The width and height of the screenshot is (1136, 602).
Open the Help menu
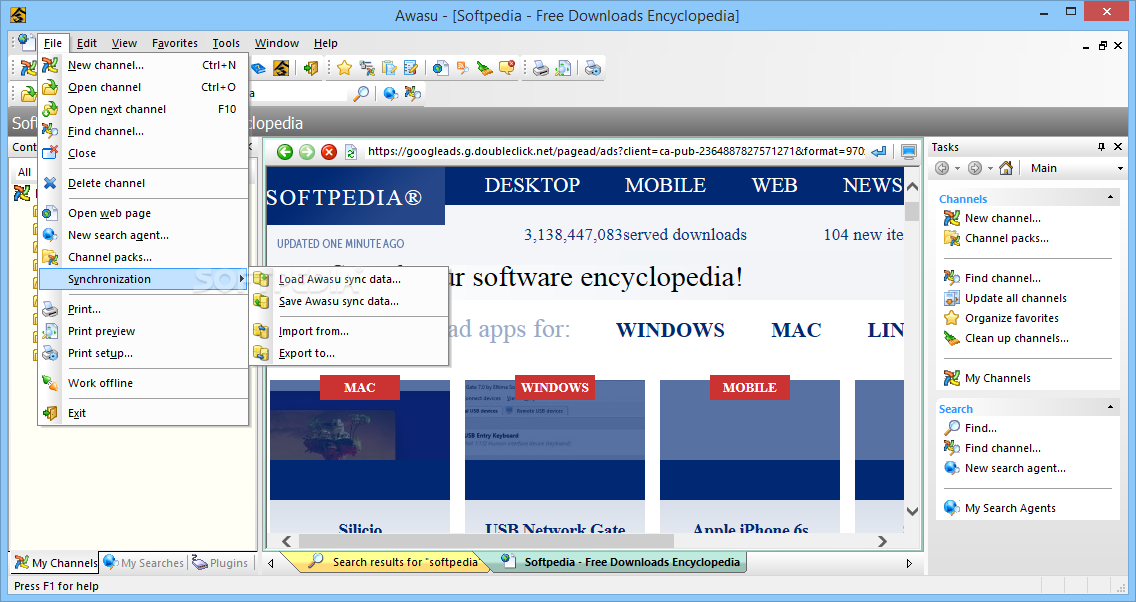pyautogui.click(x=325, y=43)
